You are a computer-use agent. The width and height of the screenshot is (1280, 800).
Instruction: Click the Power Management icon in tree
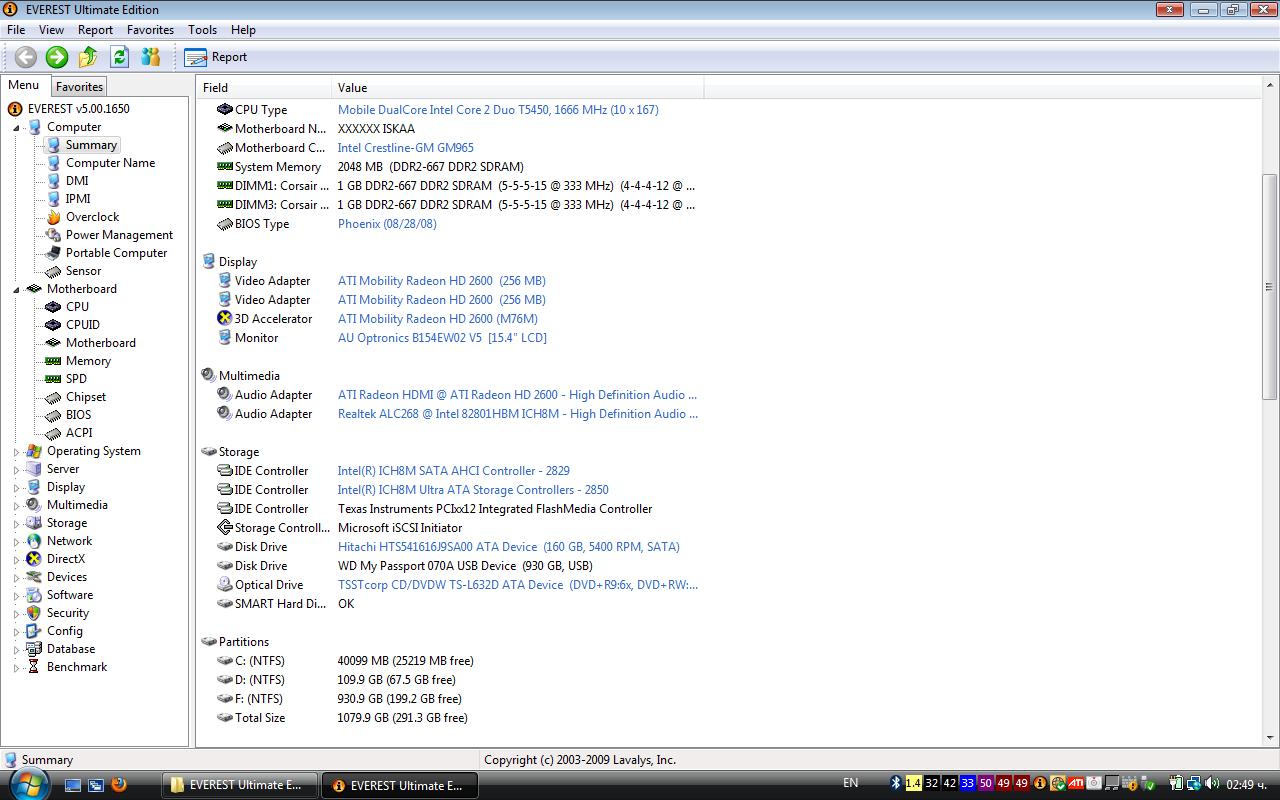(x=53, y=235)
